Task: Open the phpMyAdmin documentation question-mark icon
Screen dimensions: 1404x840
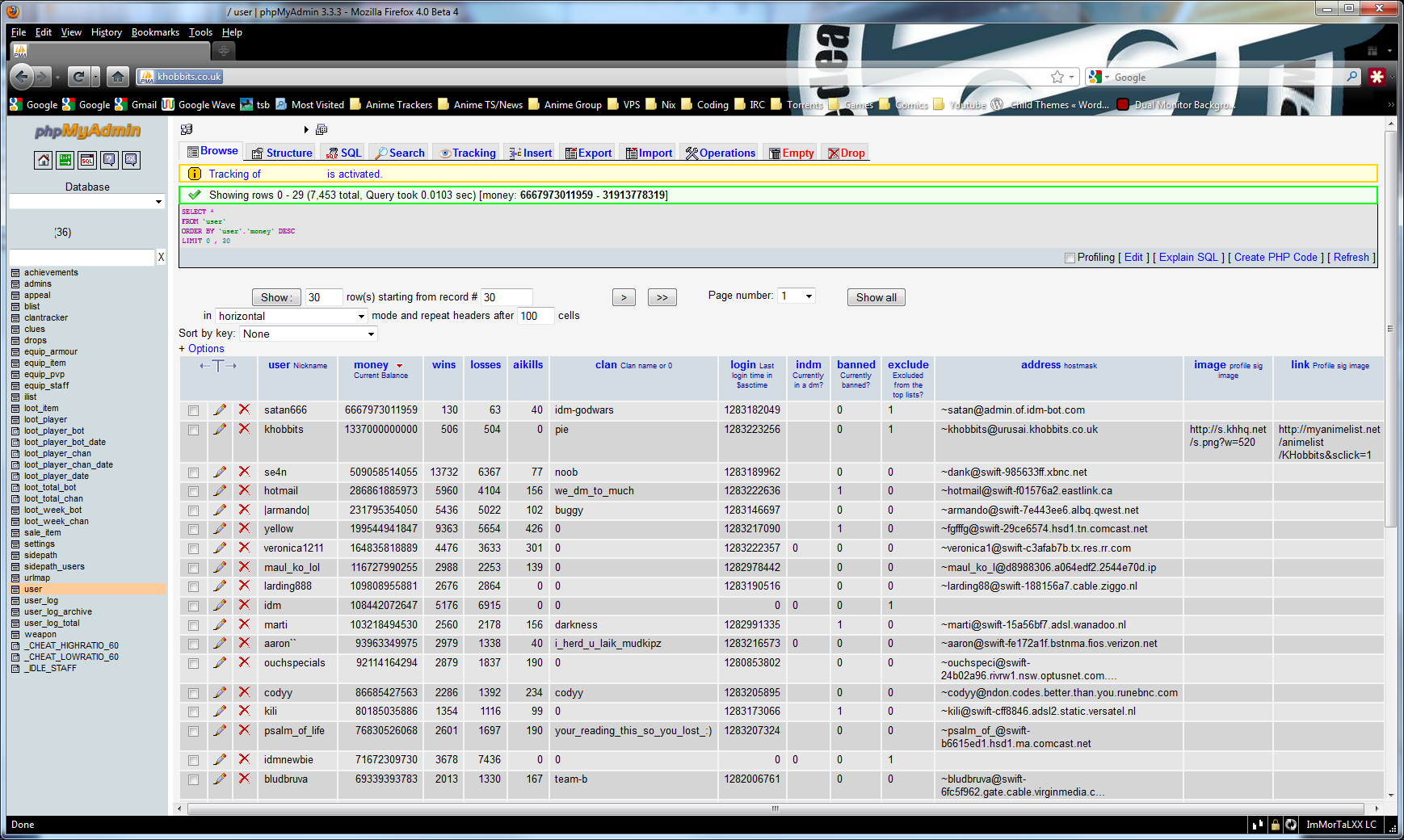Action: [109, 160]
